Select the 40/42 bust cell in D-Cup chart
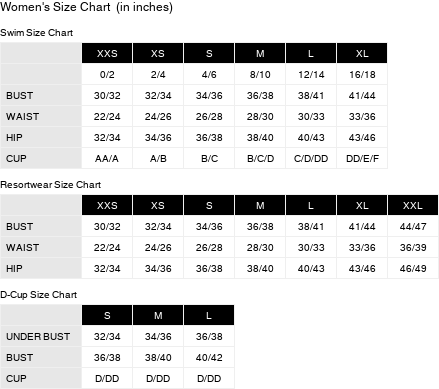 209,357
